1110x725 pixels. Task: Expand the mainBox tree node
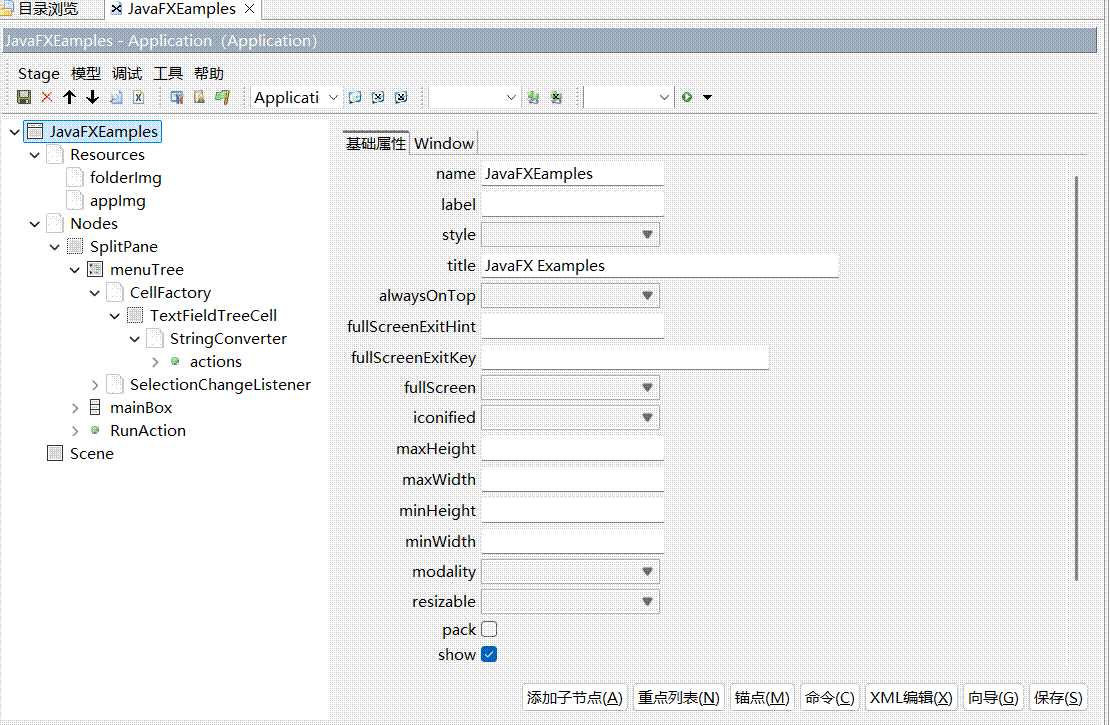(75, 408)
